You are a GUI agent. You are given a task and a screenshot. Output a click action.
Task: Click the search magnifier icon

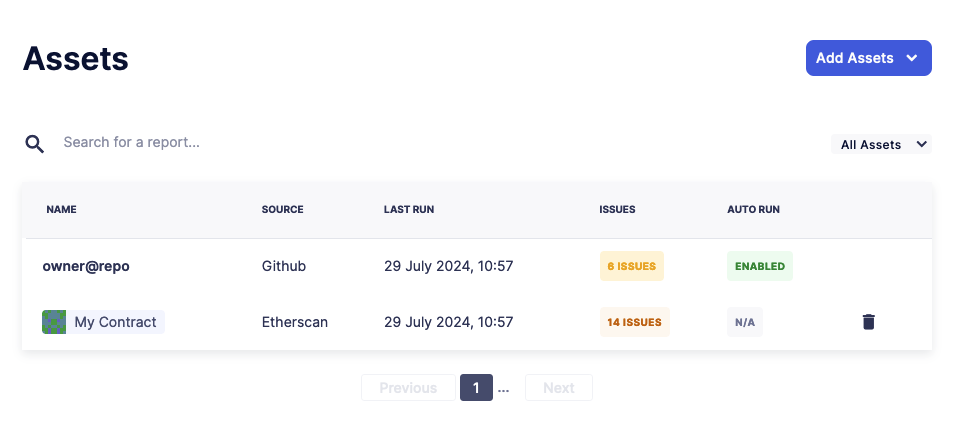35,144
